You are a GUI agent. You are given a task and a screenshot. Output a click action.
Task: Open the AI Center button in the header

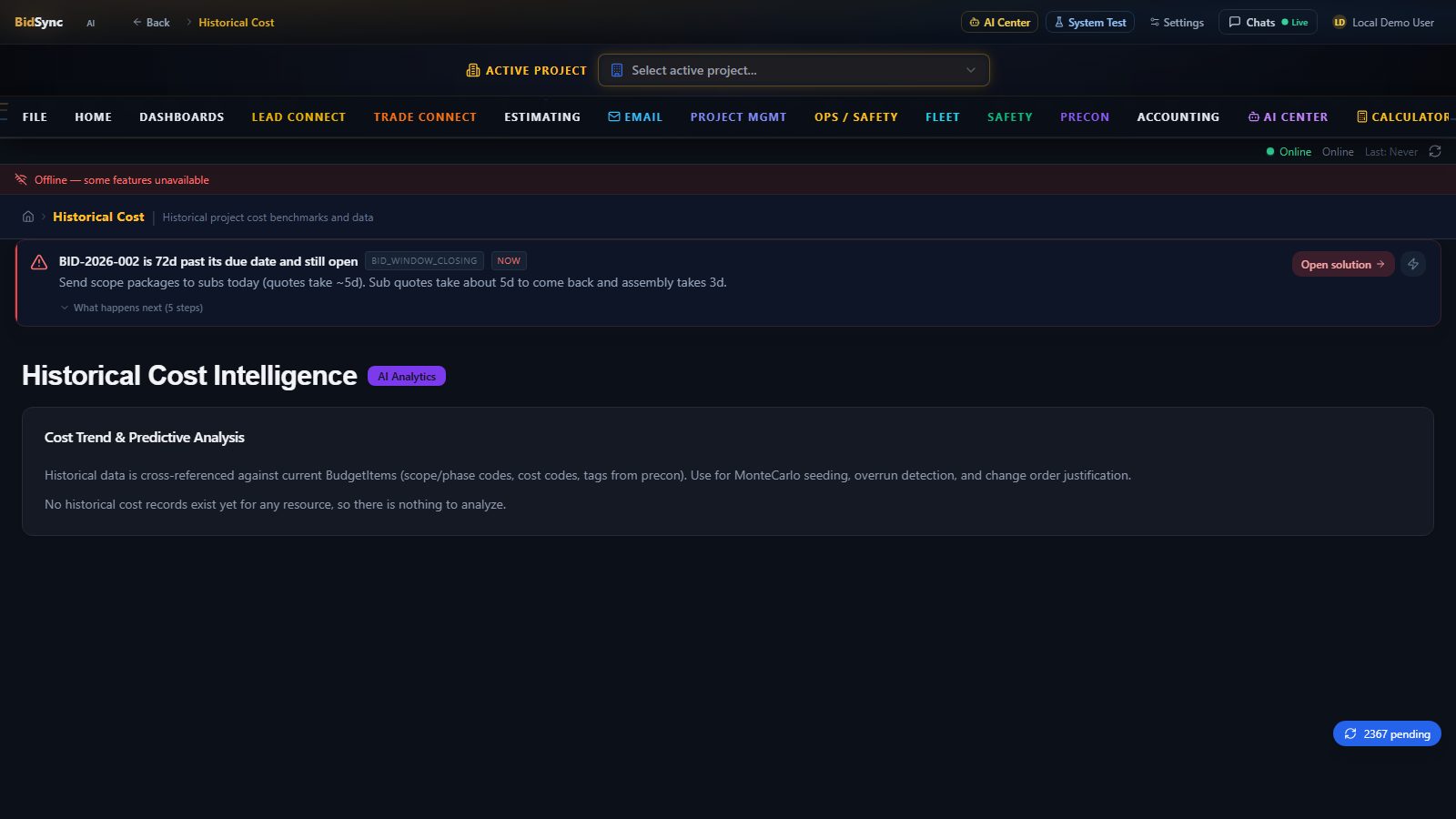tap(999, 22)
